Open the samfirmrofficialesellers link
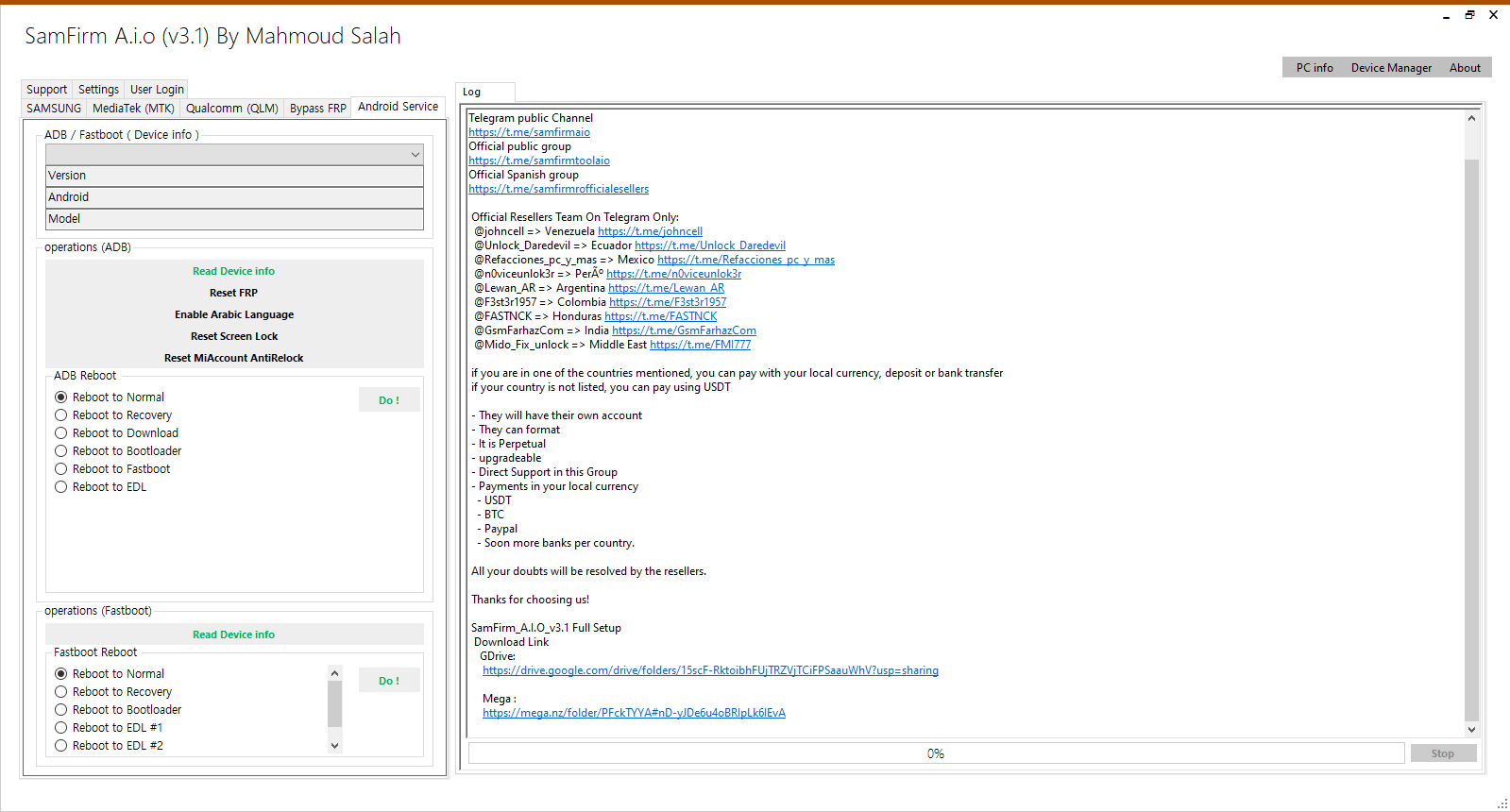1510x812 pixels. coord(558,189)
